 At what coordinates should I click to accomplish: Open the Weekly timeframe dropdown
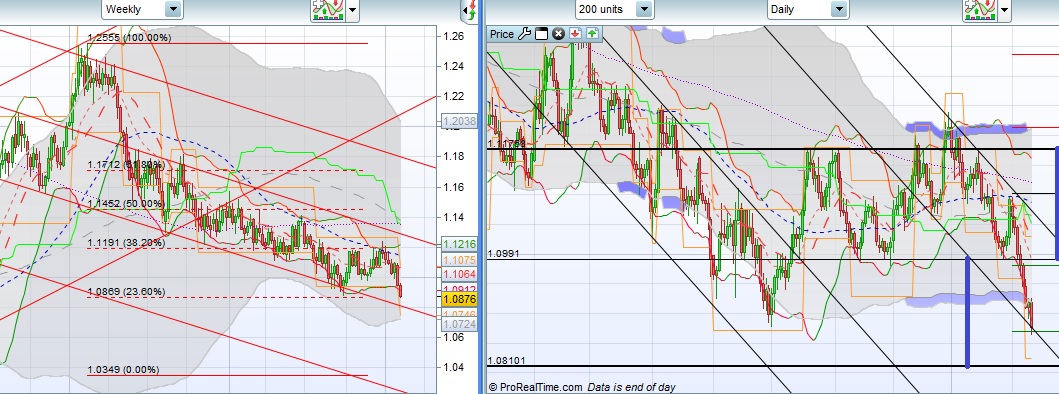142,9
